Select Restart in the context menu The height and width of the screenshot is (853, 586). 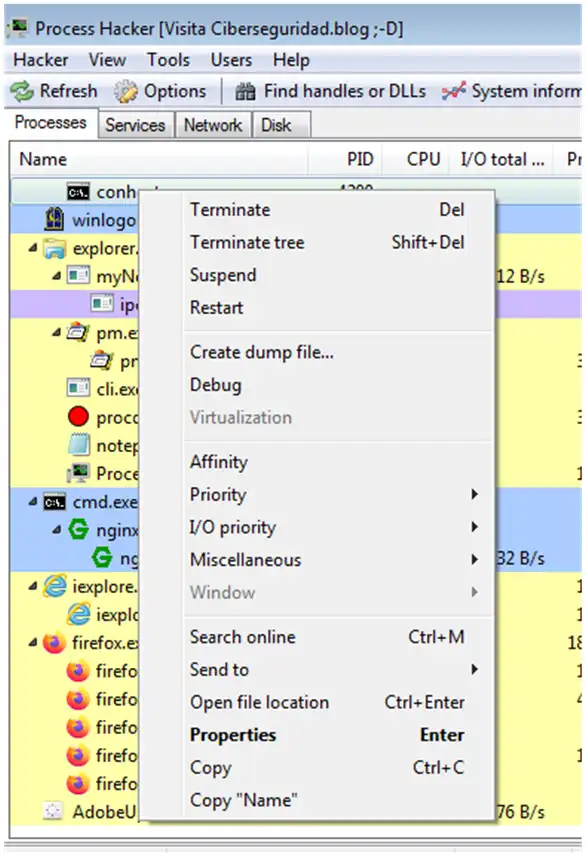(x=338, y=308)
